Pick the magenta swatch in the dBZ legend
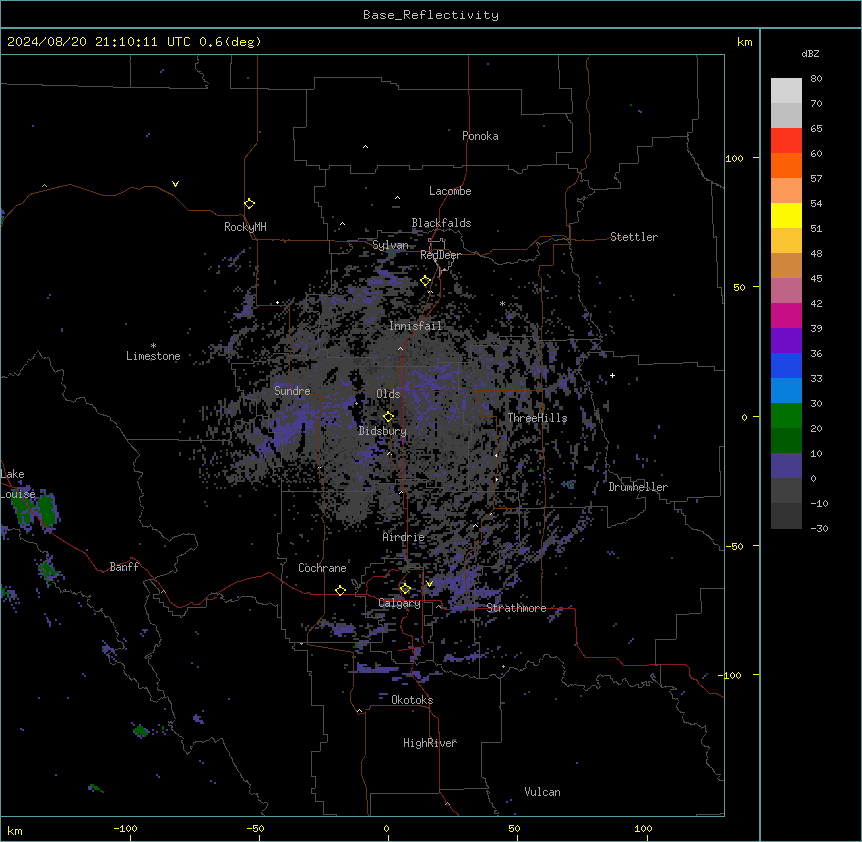Image resolution: width=862 pixels, height=842 pixels. (x=786, y=315)
